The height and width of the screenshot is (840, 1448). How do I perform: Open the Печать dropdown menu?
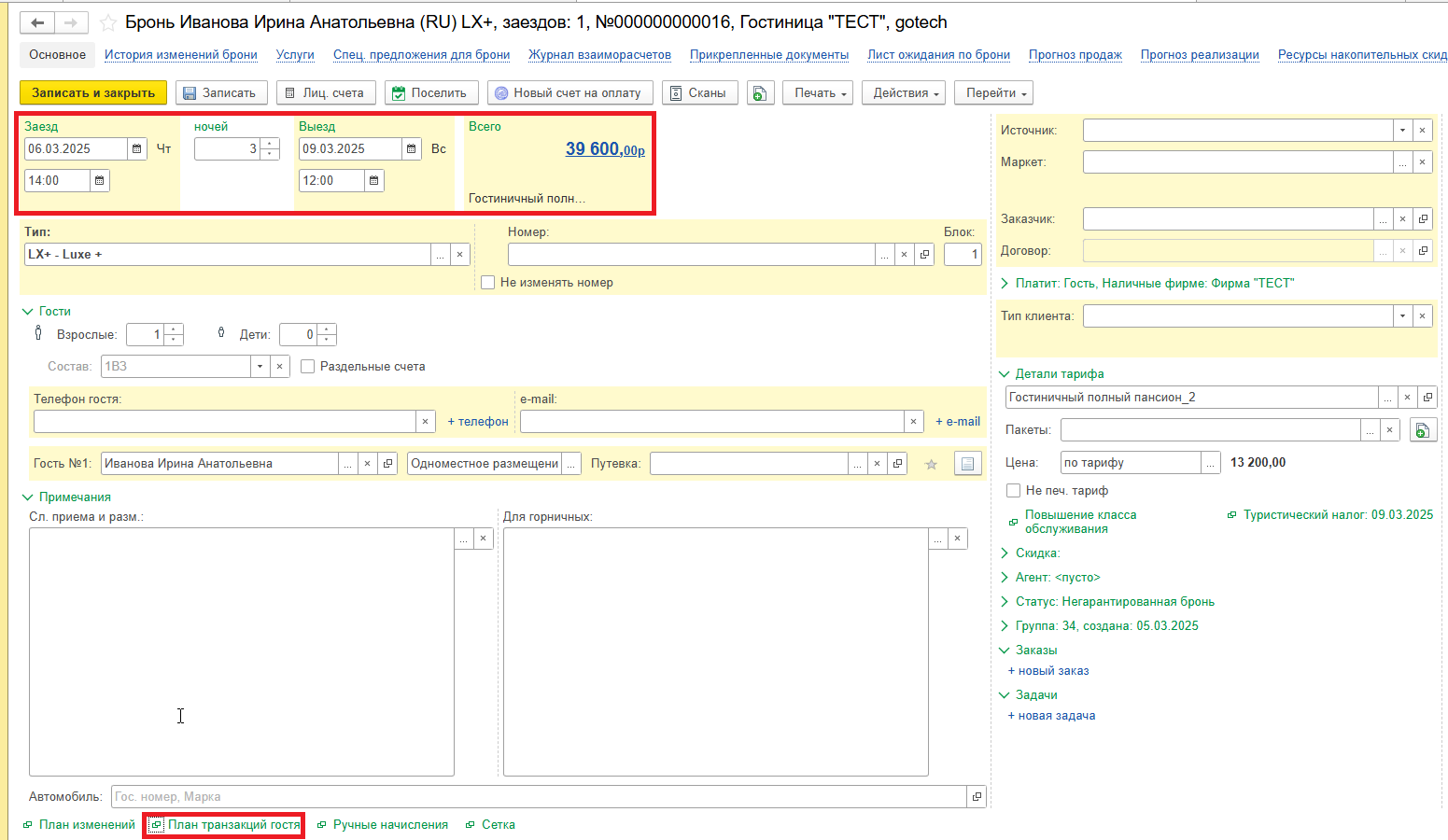(x=818, y=92)
